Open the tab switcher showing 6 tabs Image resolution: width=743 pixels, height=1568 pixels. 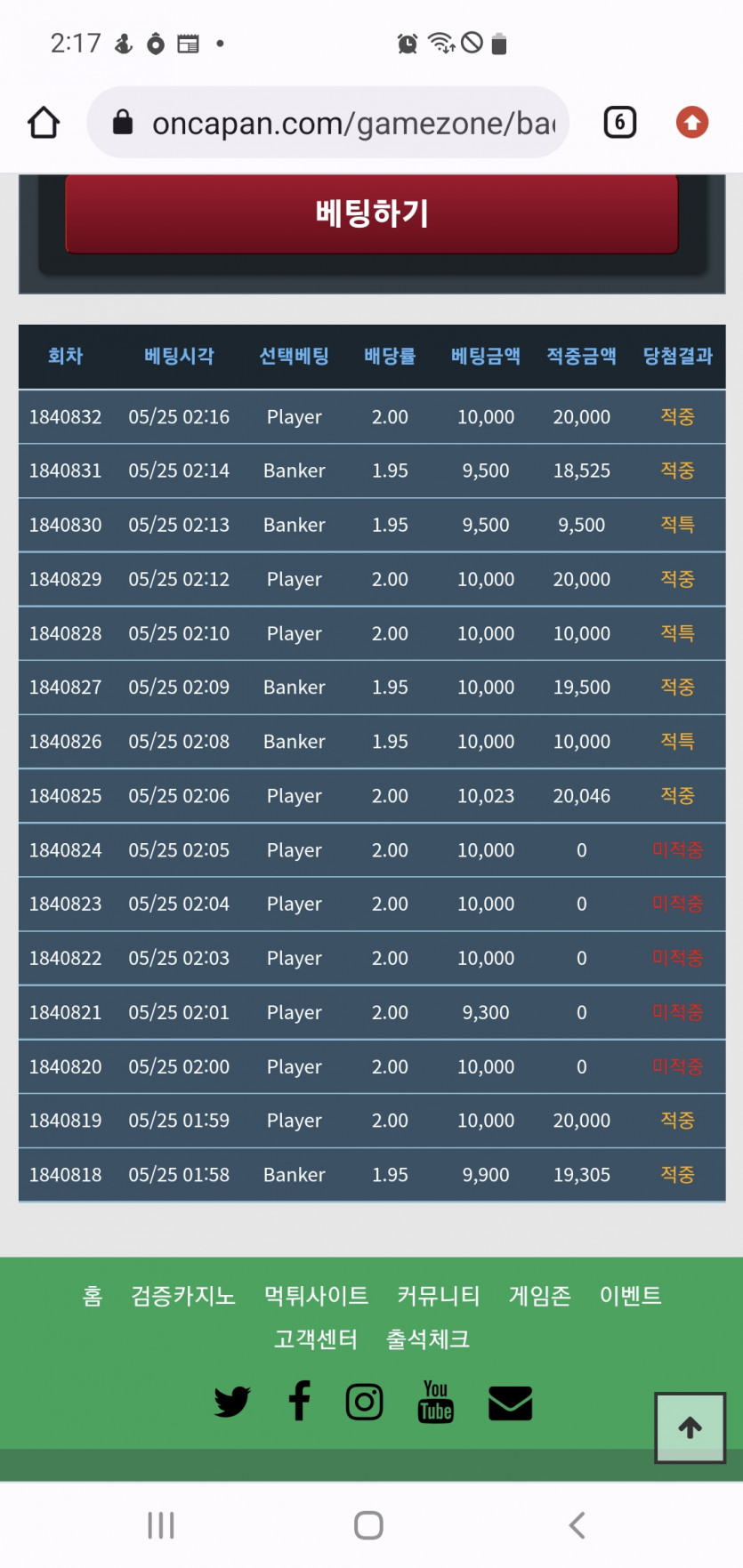(x=619, y=122)
